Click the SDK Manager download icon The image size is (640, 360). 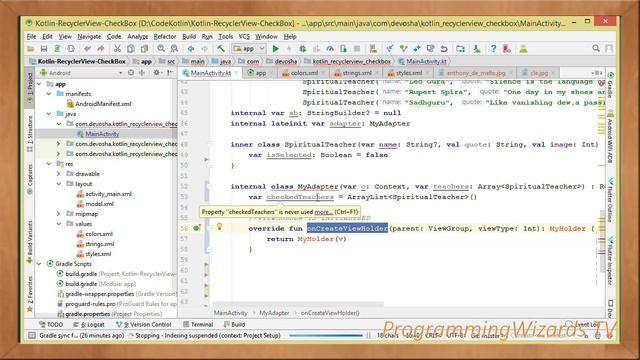(477, 49)
